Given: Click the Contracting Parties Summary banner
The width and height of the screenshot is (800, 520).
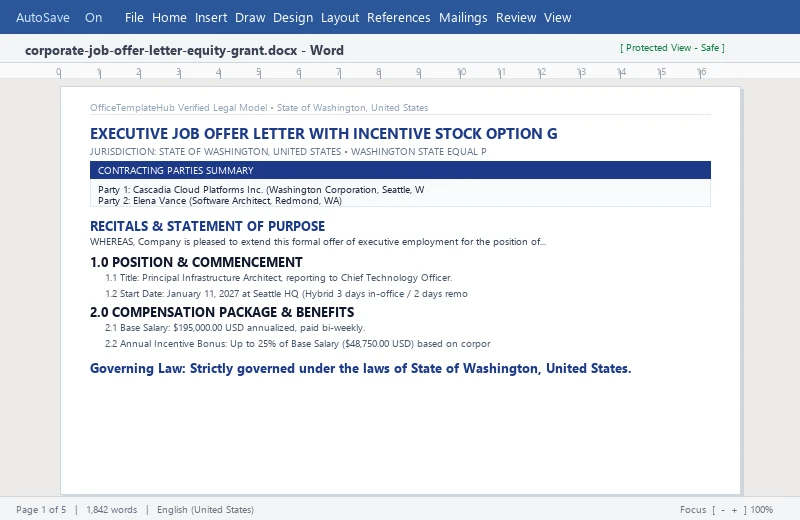Looking at the screenshot, I should [400, 170].
